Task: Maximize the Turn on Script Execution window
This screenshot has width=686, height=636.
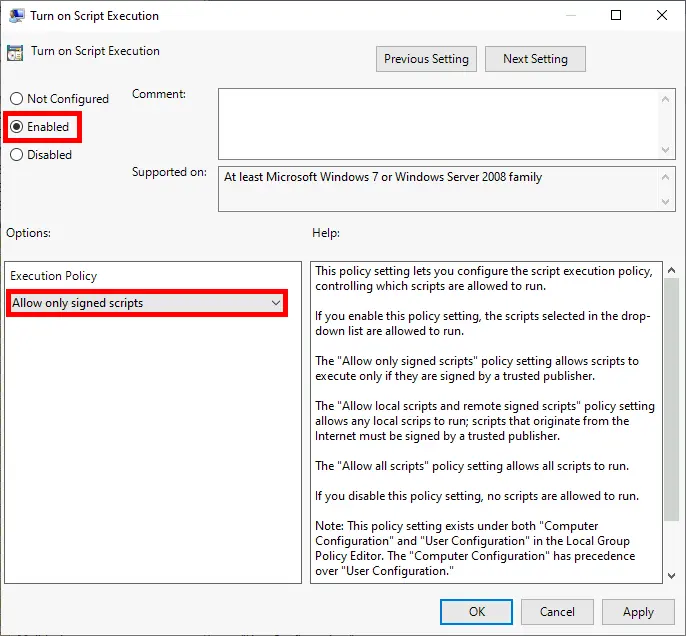Action: pyautogui.click(x=616, y=15)
